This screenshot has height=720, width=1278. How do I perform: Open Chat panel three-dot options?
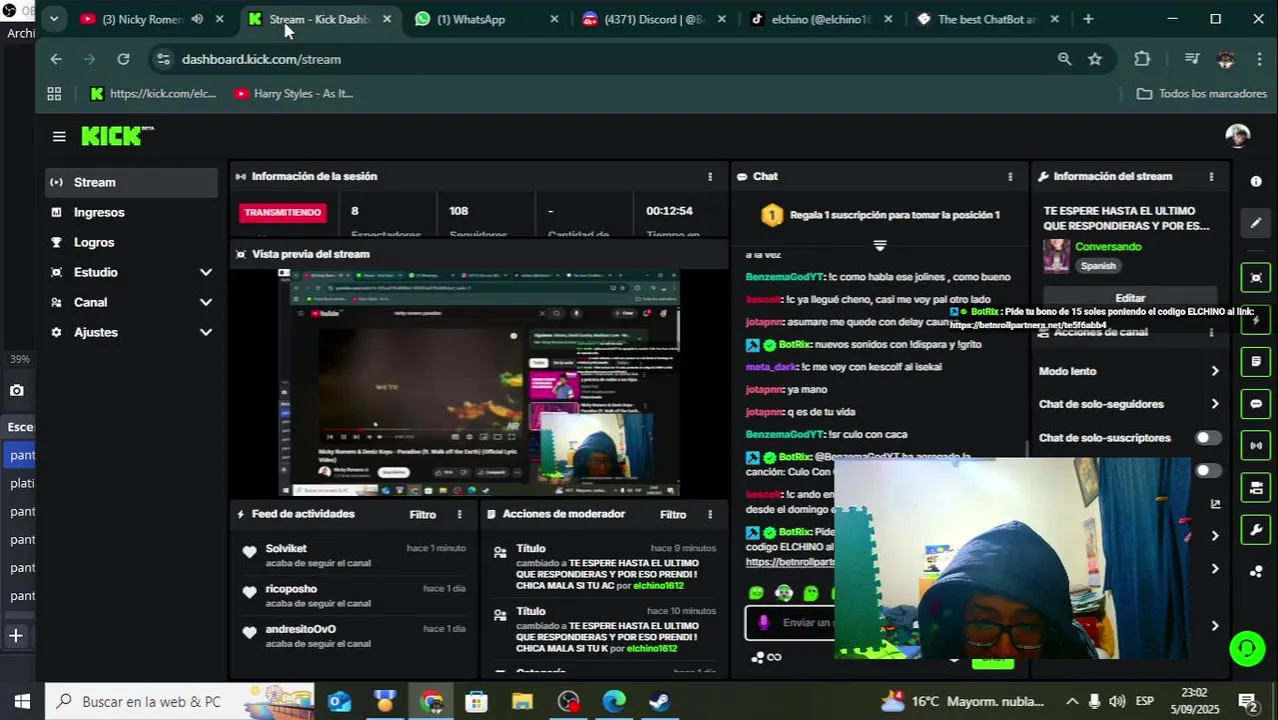pos(1010,176)
